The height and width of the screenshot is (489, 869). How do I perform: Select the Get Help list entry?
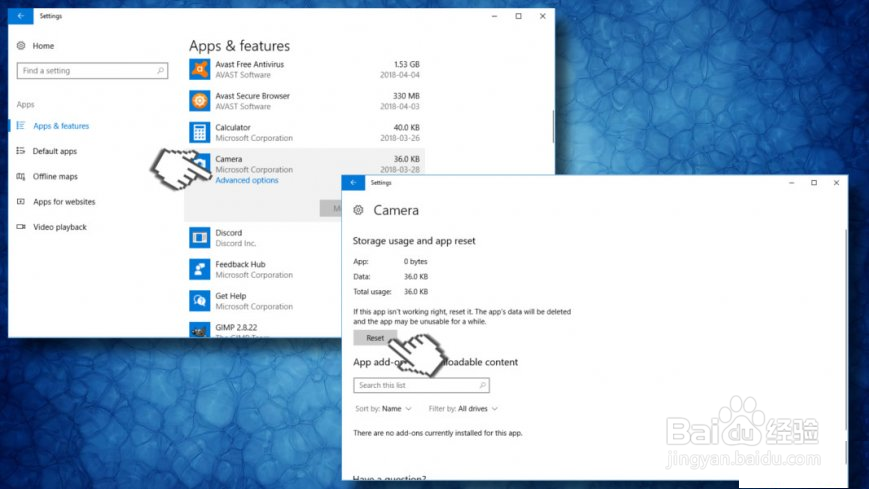point(263,301)
